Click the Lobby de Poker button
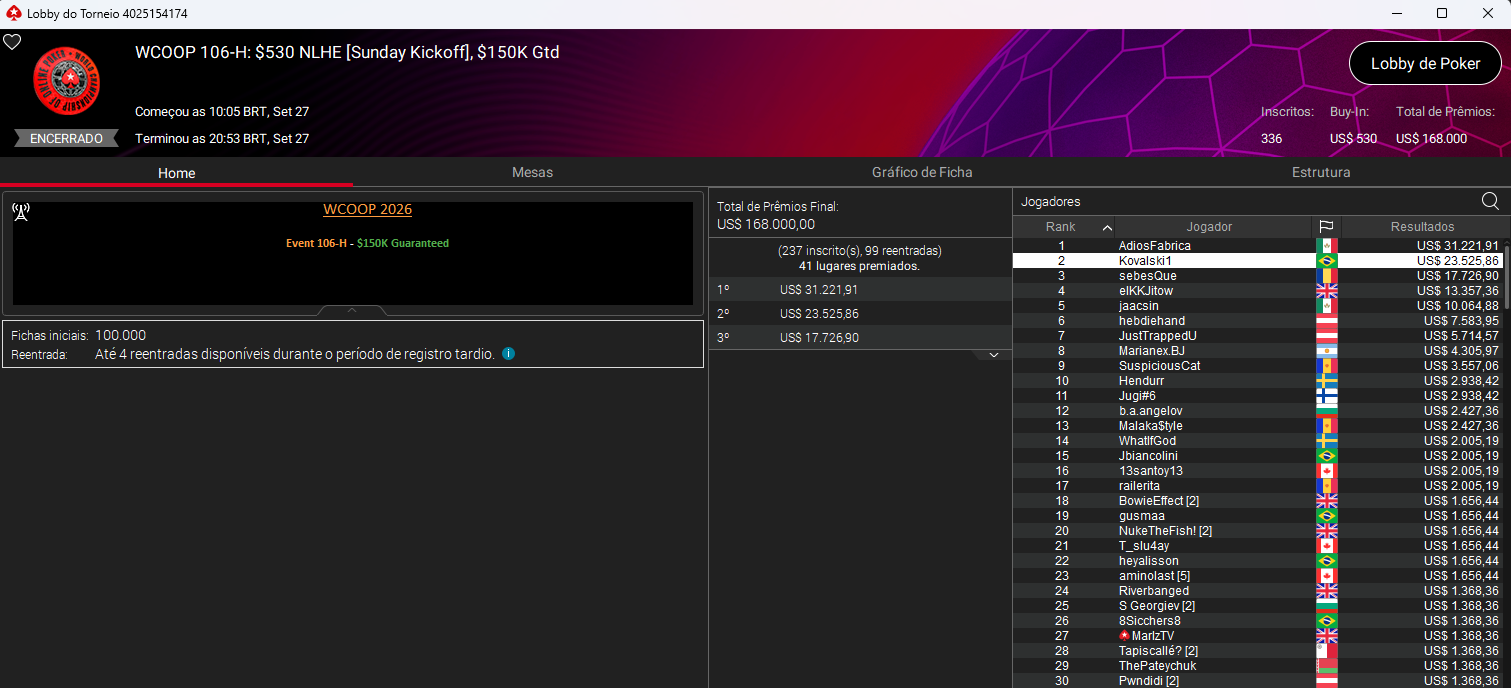This screenshot has width=1511, height=688. 1425,63
